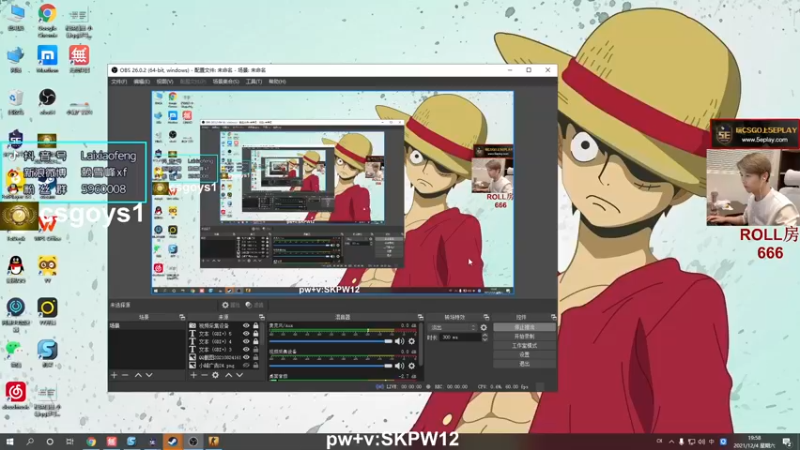Image resolution: width=800 pixels, height=450 pixels.
Task: Open 工具(T) menu in OBS
Action: coord(254,82)
